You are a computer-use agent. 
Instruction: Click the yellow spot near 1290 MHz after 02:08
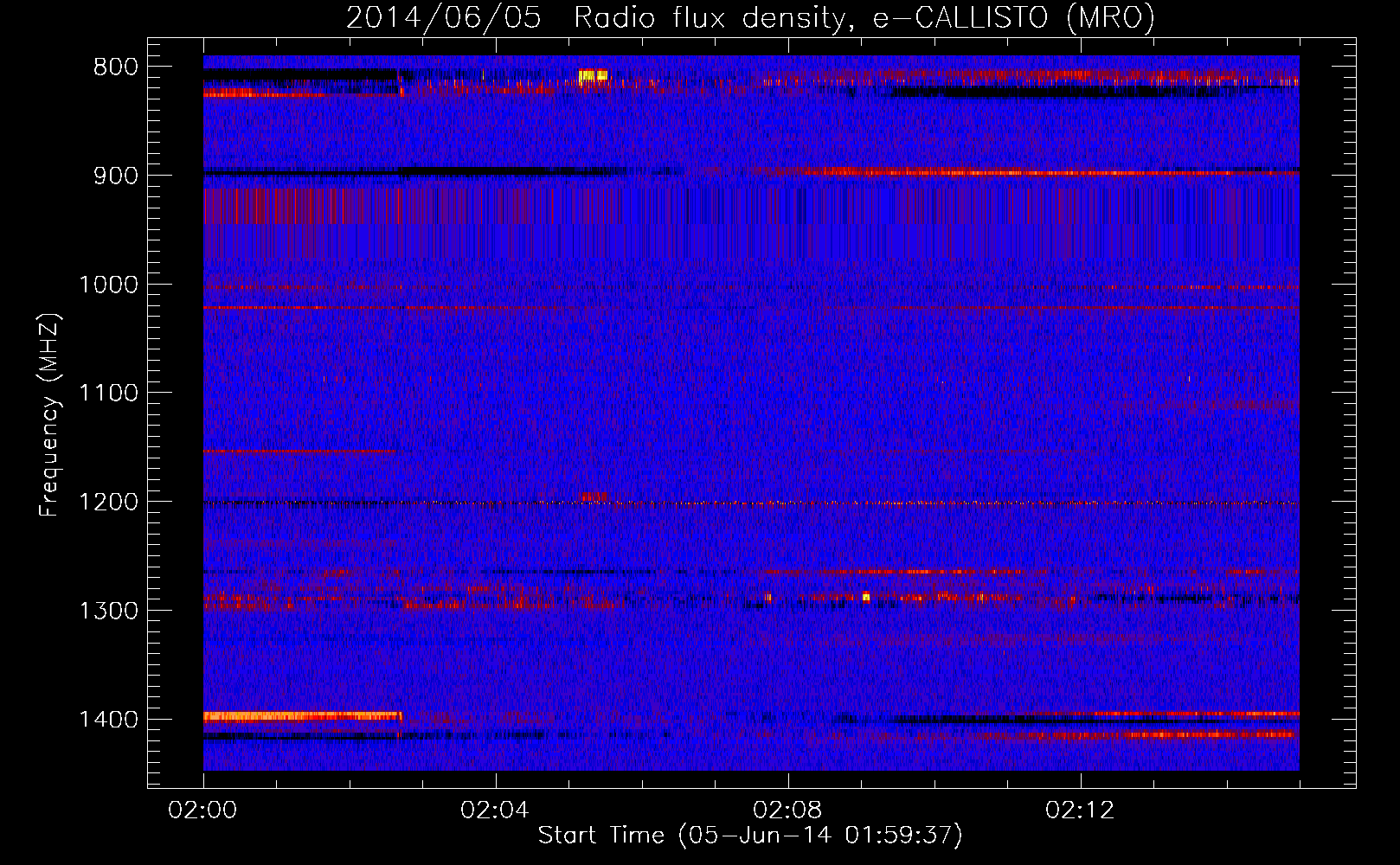click(x=865, y=596)
